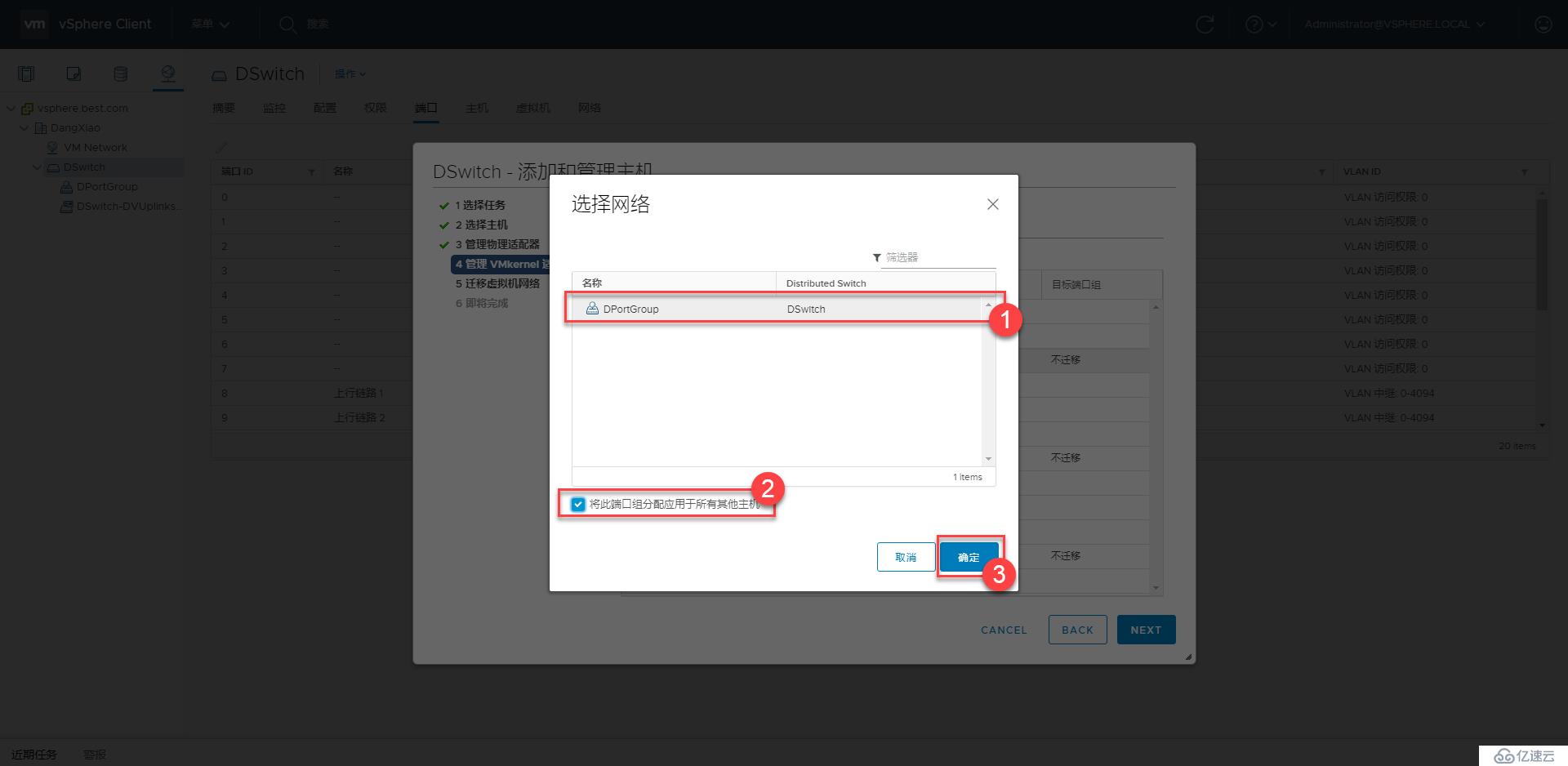Open Hosts and Clusters inventory icon
Image resolution: width=1568 pixels, height=766 pixels.
[26, 73]
